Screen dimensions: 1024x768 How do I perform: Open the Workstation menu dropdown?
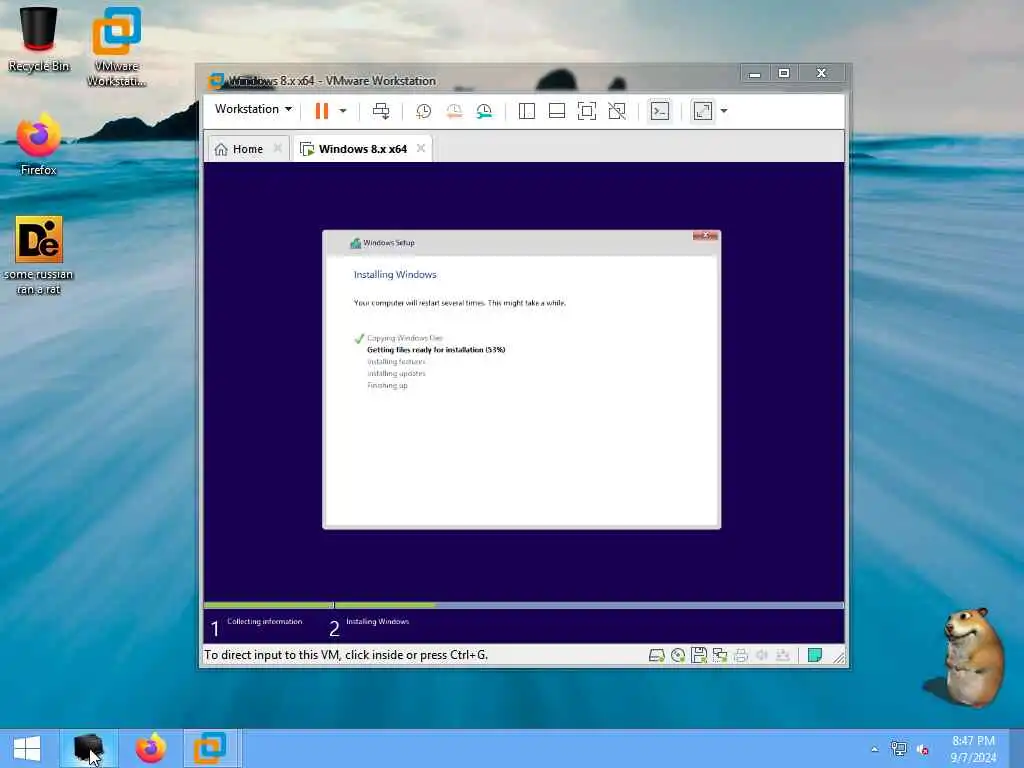(x=253, y=109)
